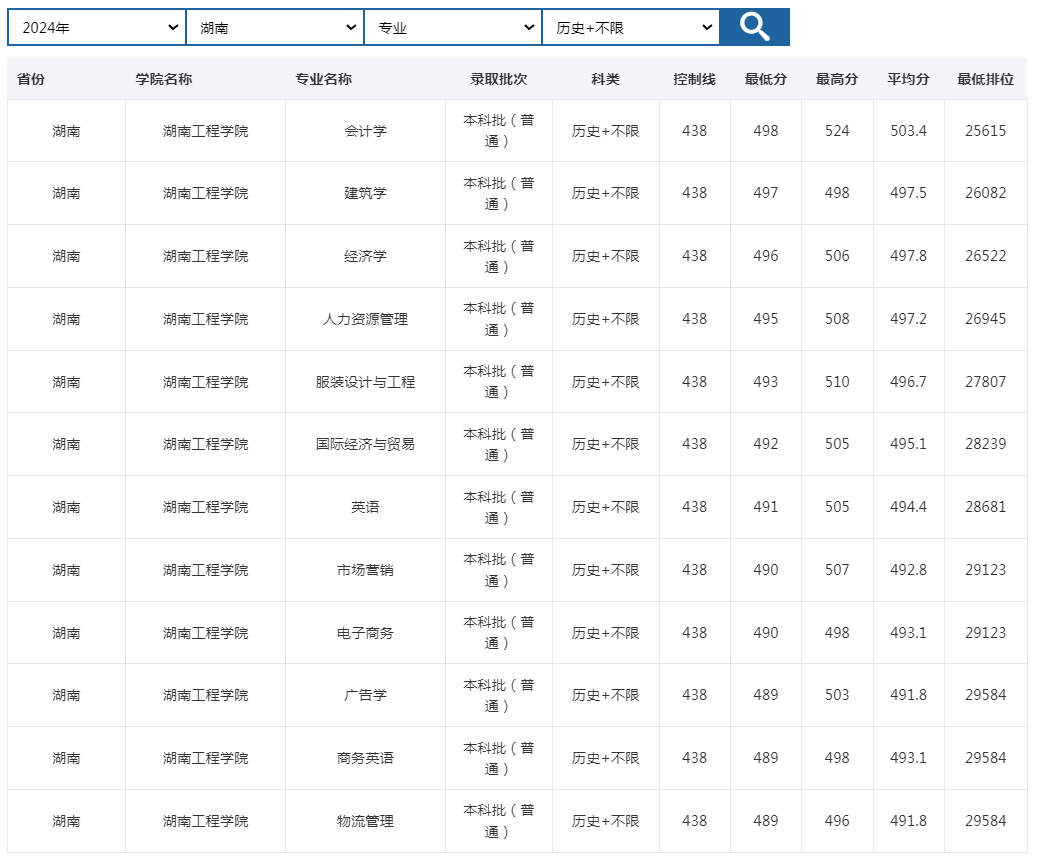Screen dimensions: 1037x860
Task: Click control line 438 in 商务英语 row
Action: (694, 758)
